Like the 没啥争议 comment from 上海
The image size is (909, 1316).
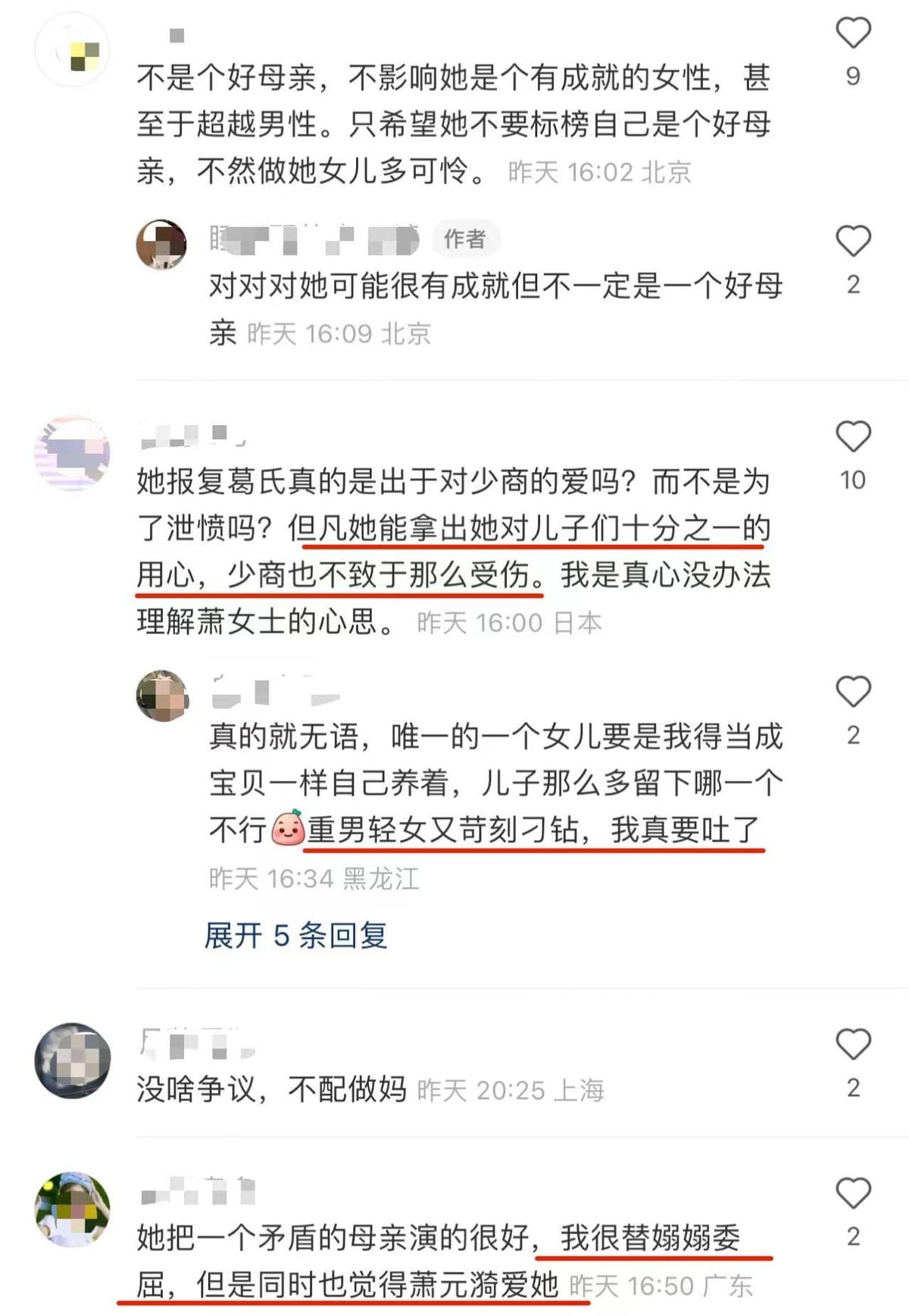pos(853,1044)
